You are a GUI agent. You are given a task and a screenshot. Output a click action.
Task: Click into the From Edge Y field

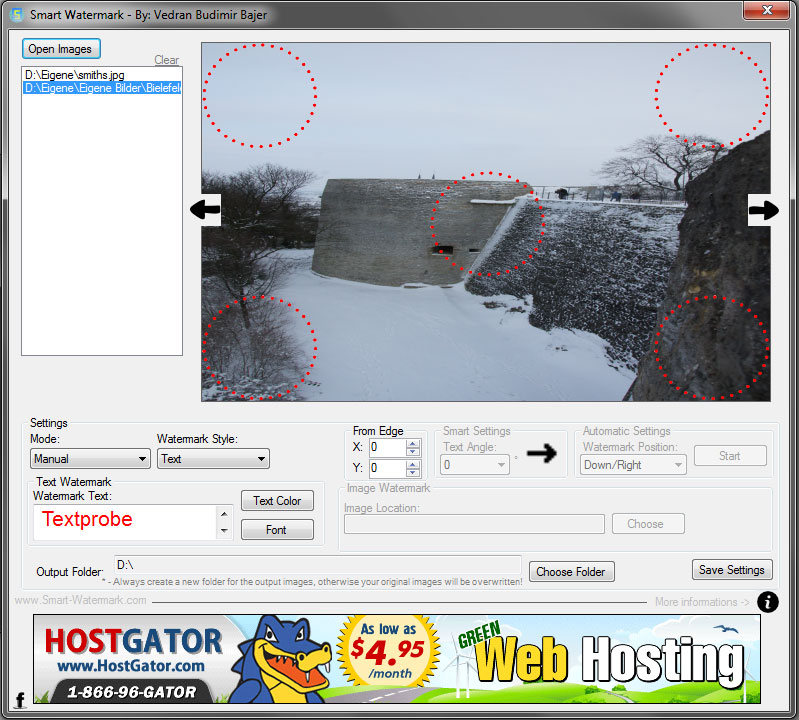pos(388,468)
